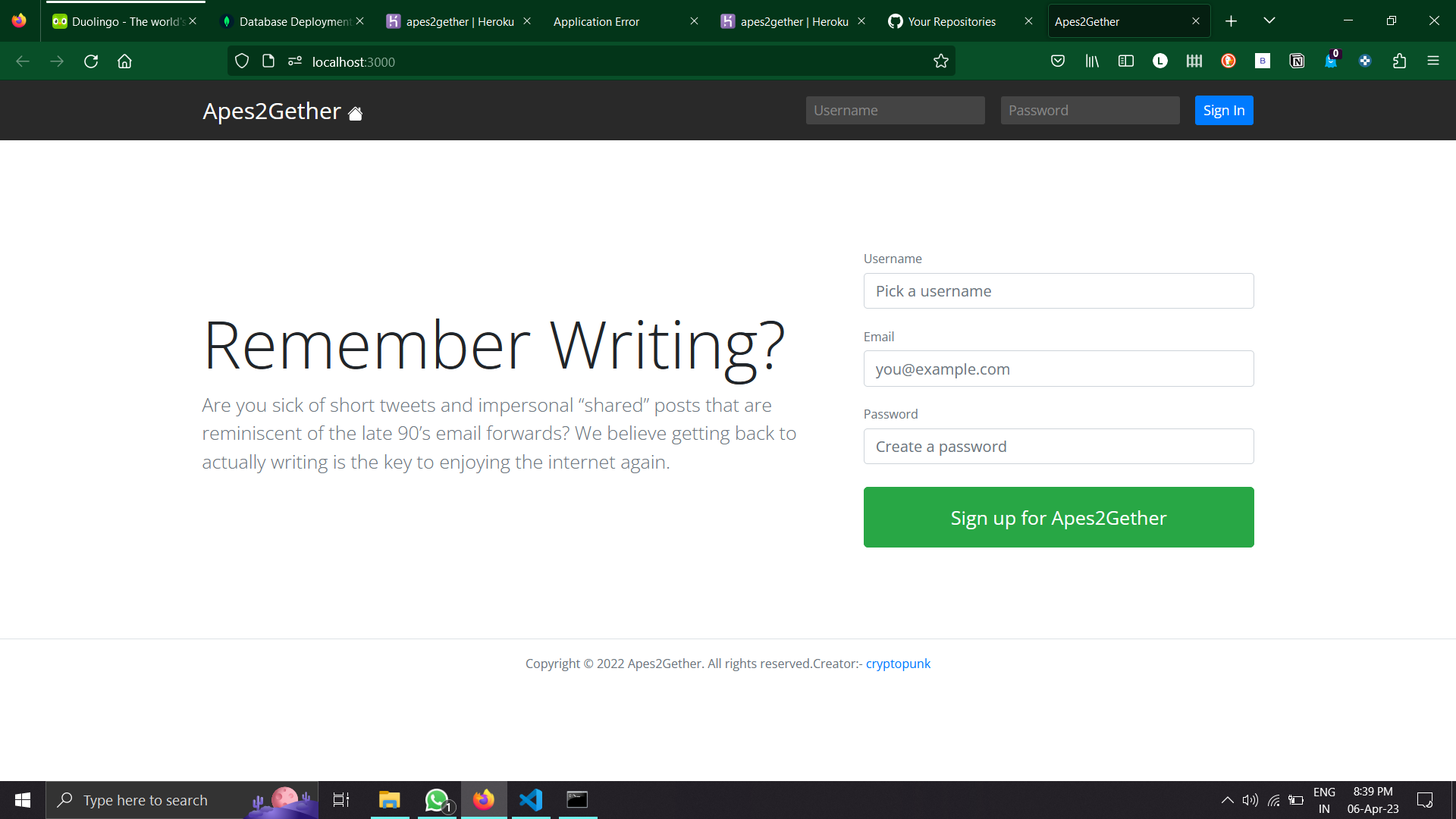
Task: Open the cryptopunk creator link
Action: [x=898, y=664]
